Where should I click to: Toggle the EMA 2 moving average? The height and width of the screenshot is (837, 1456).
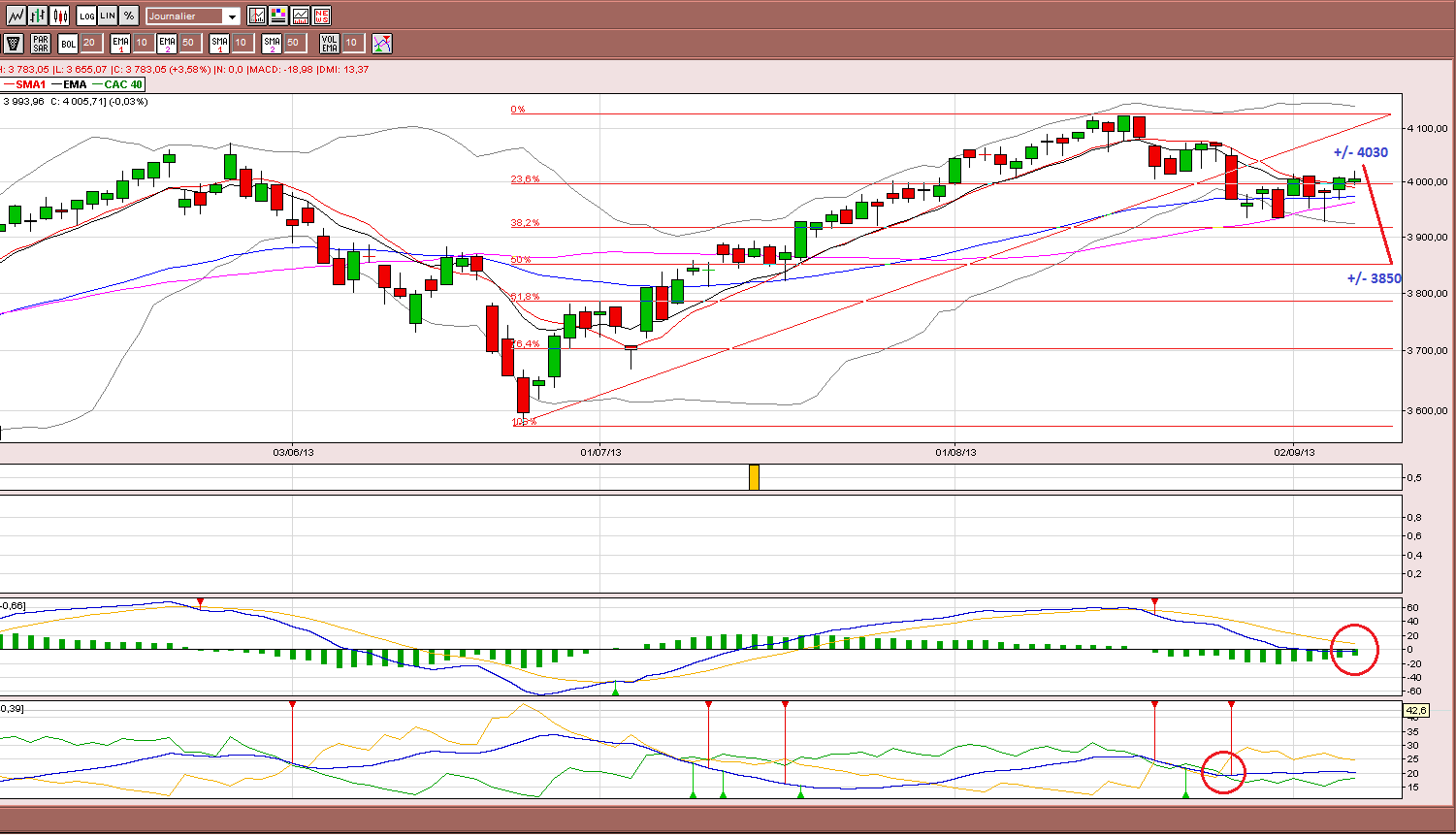click(167, 43)
